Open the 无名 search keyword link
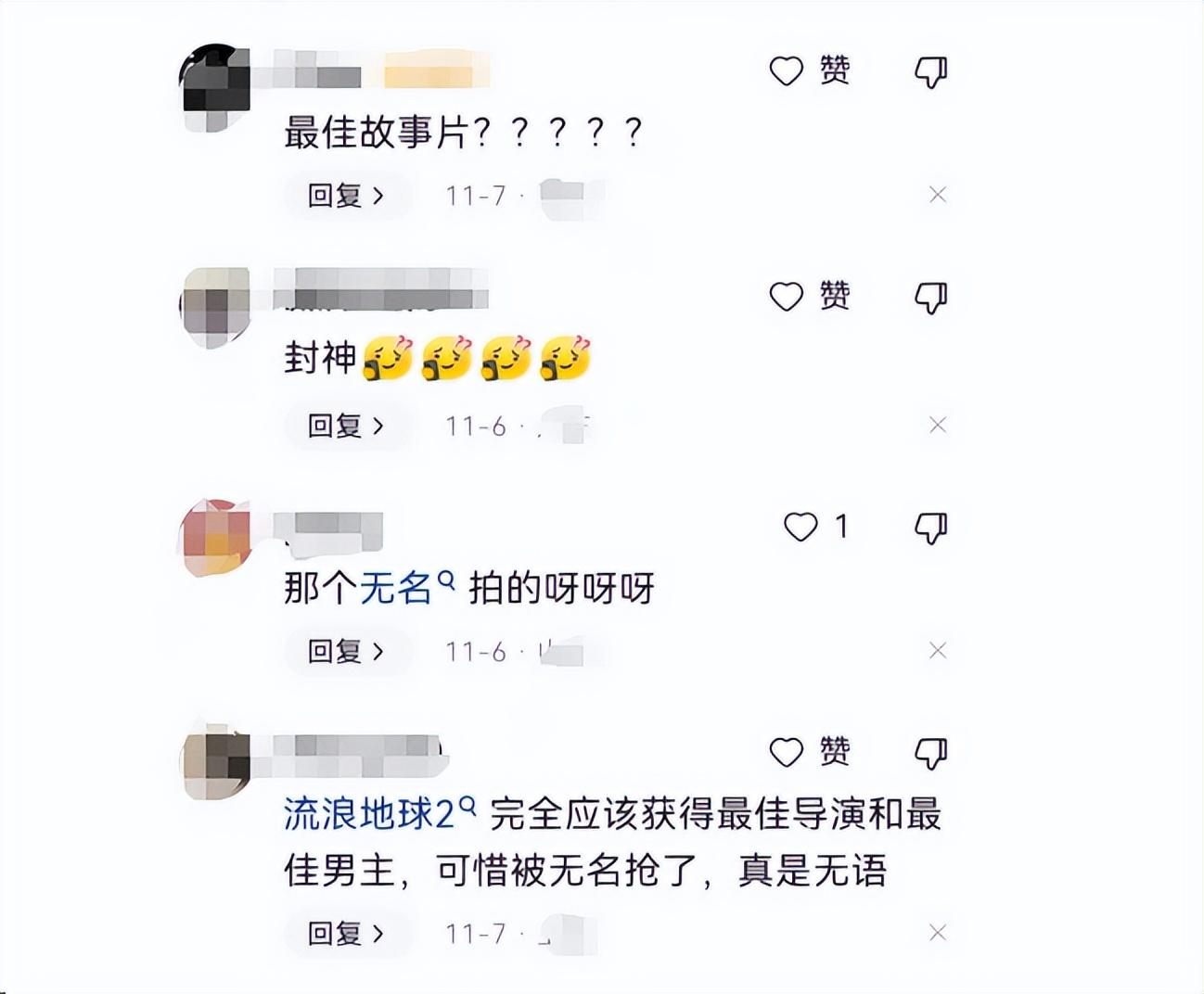This screenshot has height=994, width=1204. pos(406,588)
